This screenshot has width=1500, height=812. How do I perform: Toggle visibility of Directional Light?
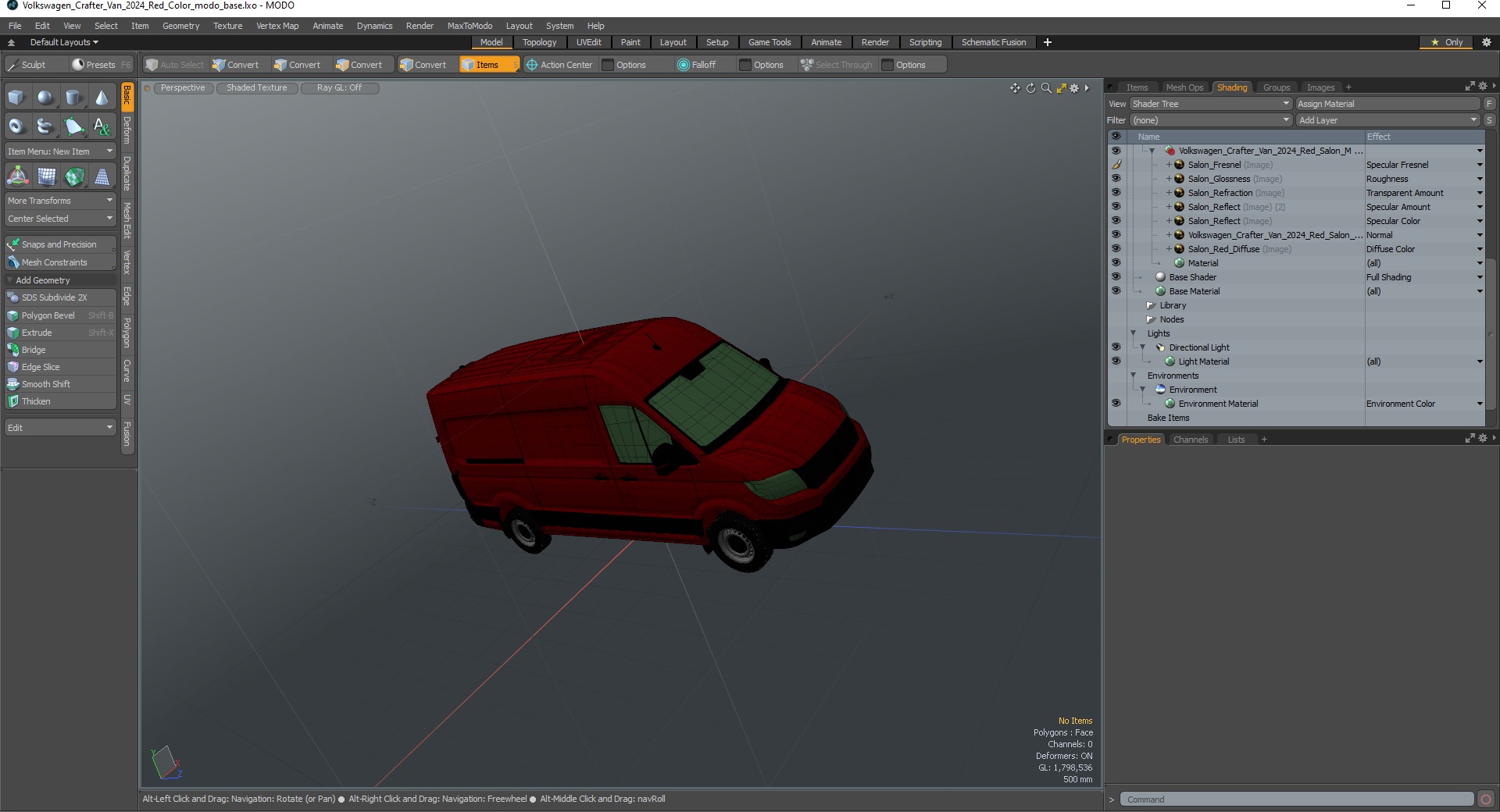pos(1116,347)
